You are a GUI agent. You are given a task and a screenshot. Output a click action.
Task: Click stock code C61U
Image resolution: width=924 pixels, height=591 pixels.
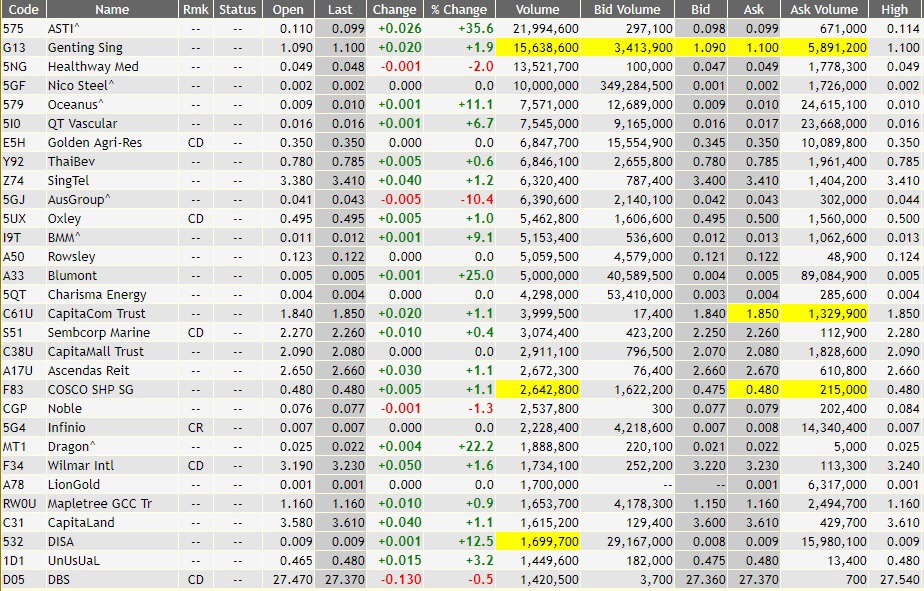[18, 313]
